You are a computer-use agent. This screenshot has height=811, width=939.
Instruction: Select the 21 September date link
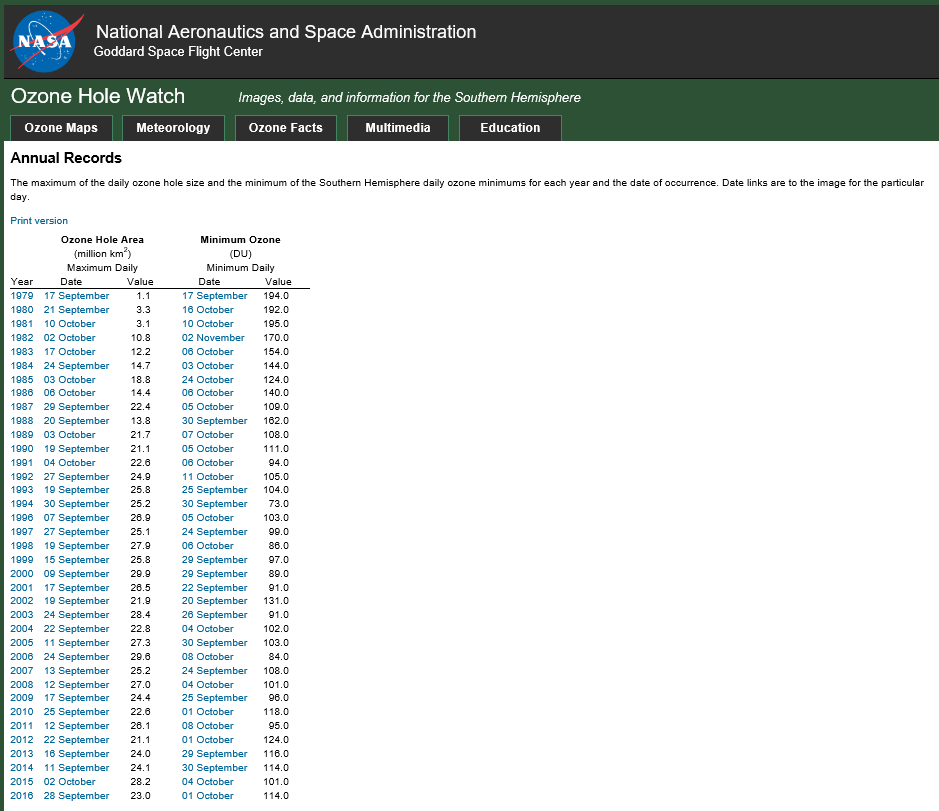pos(76,310)
